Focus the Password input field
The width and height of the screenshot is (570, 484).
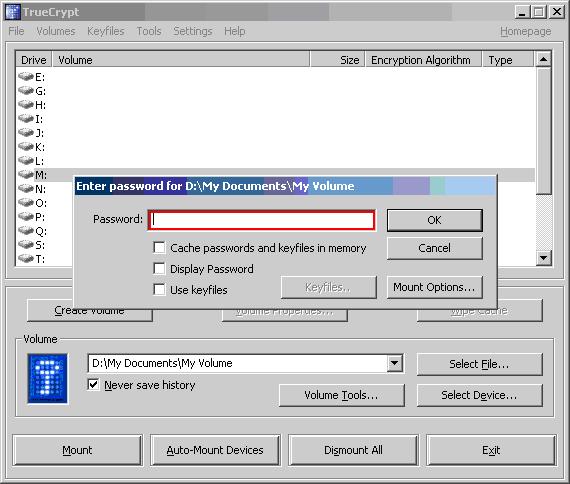(x=262, y=220)
